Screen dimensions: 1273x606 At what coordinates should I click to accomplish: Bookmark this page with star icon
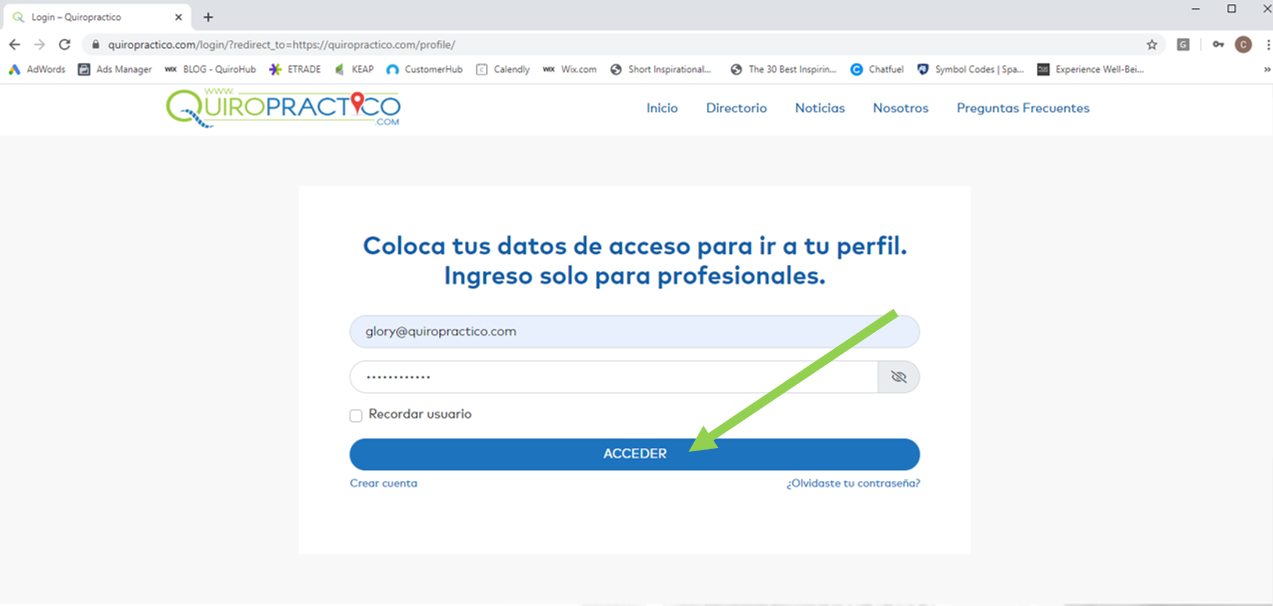click(x=1152, y=45)
